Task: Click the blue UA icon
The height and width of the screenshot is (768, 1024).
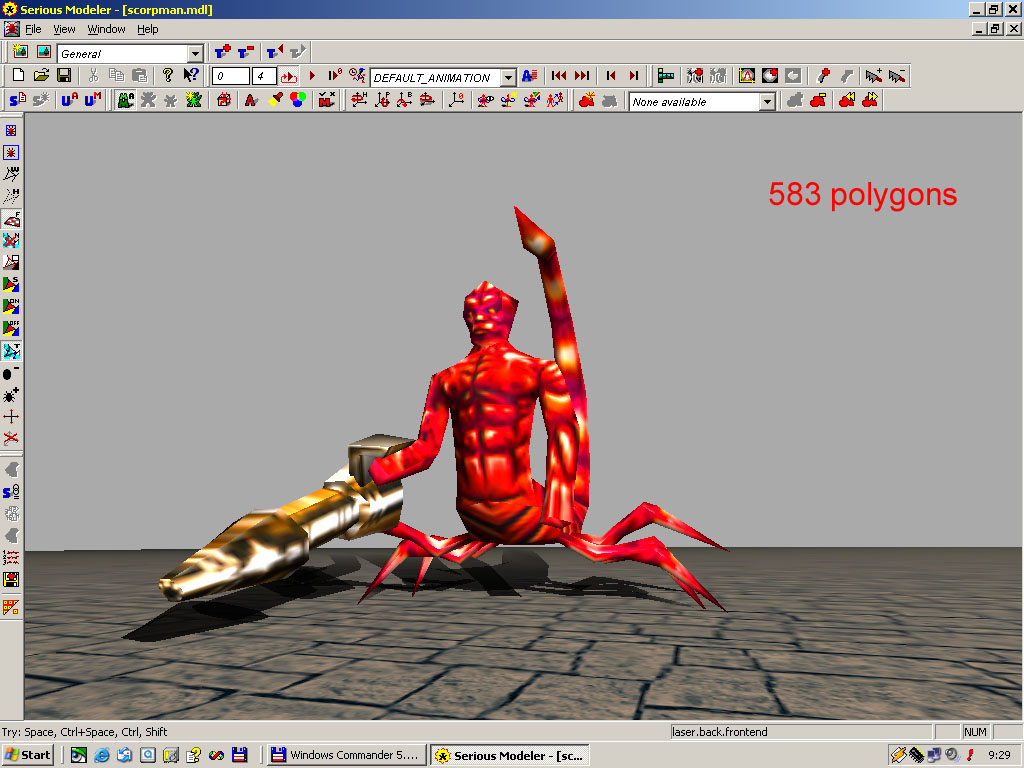Action: point(69,100)
